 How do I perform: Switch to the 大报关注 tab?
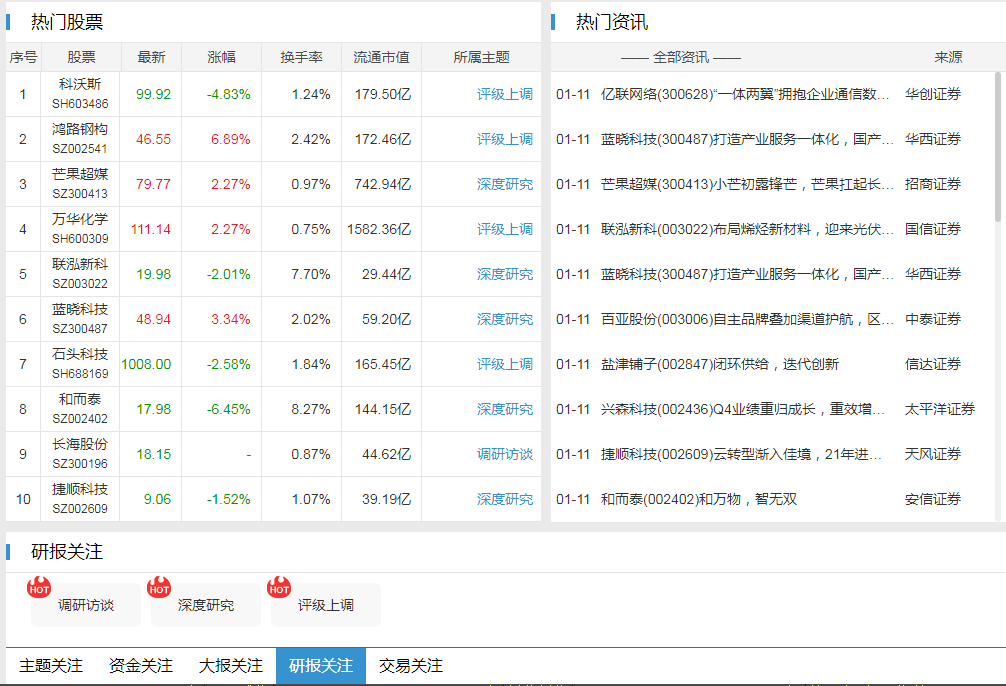coord(231,665)
